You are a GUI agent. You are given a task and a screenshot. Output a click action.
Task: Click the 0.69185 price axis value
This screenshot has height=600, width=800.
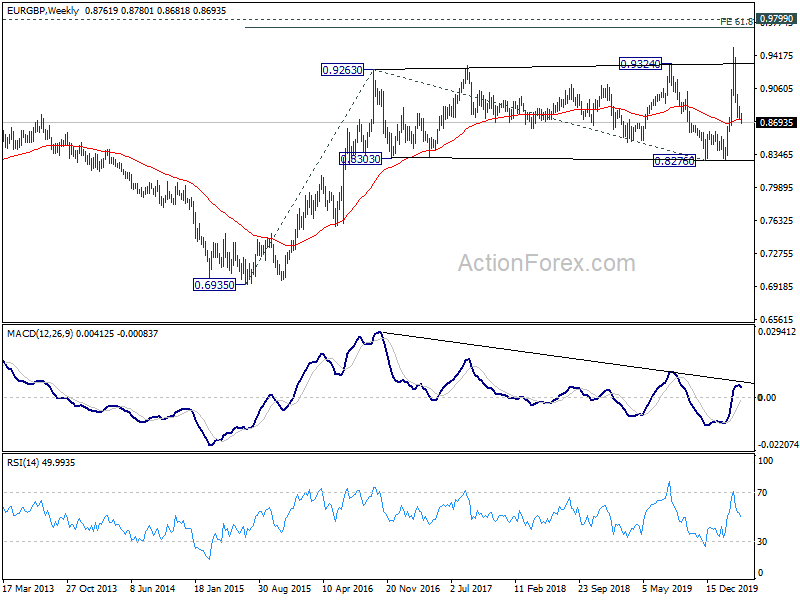777,287
